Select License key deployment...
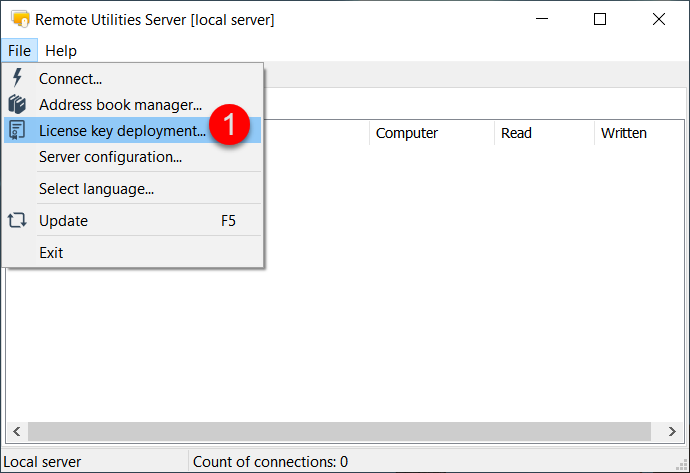Viewport: 690px width, 473px height. pos(132,131)
